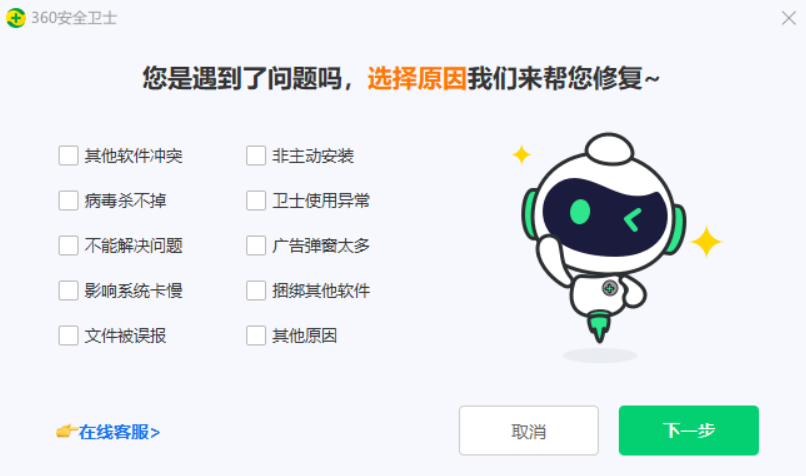Click the orange 选择原因 heading text
The image size is (806, 476).
pos(417,79)
